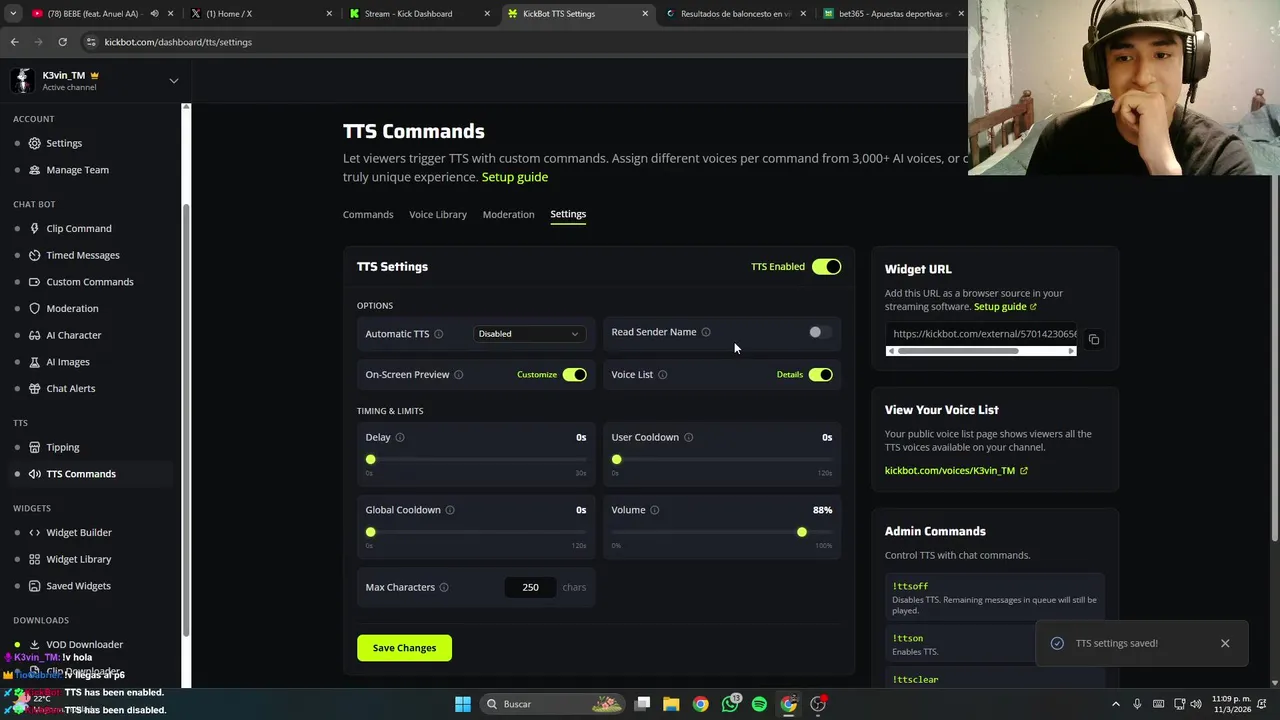Click info icon next to Global Cooldown

(450, 510)
